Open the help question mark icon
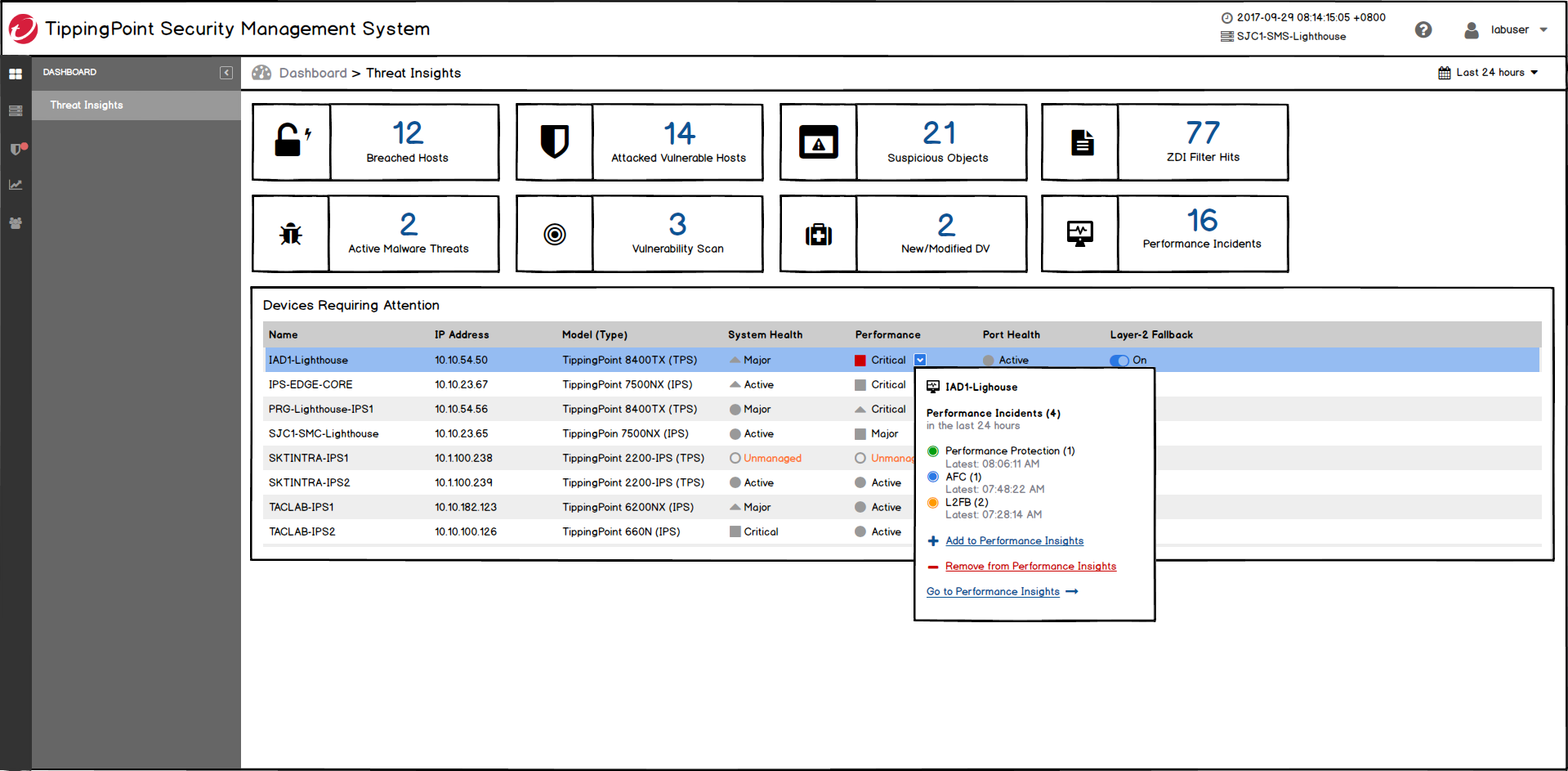 [1423, 29]
